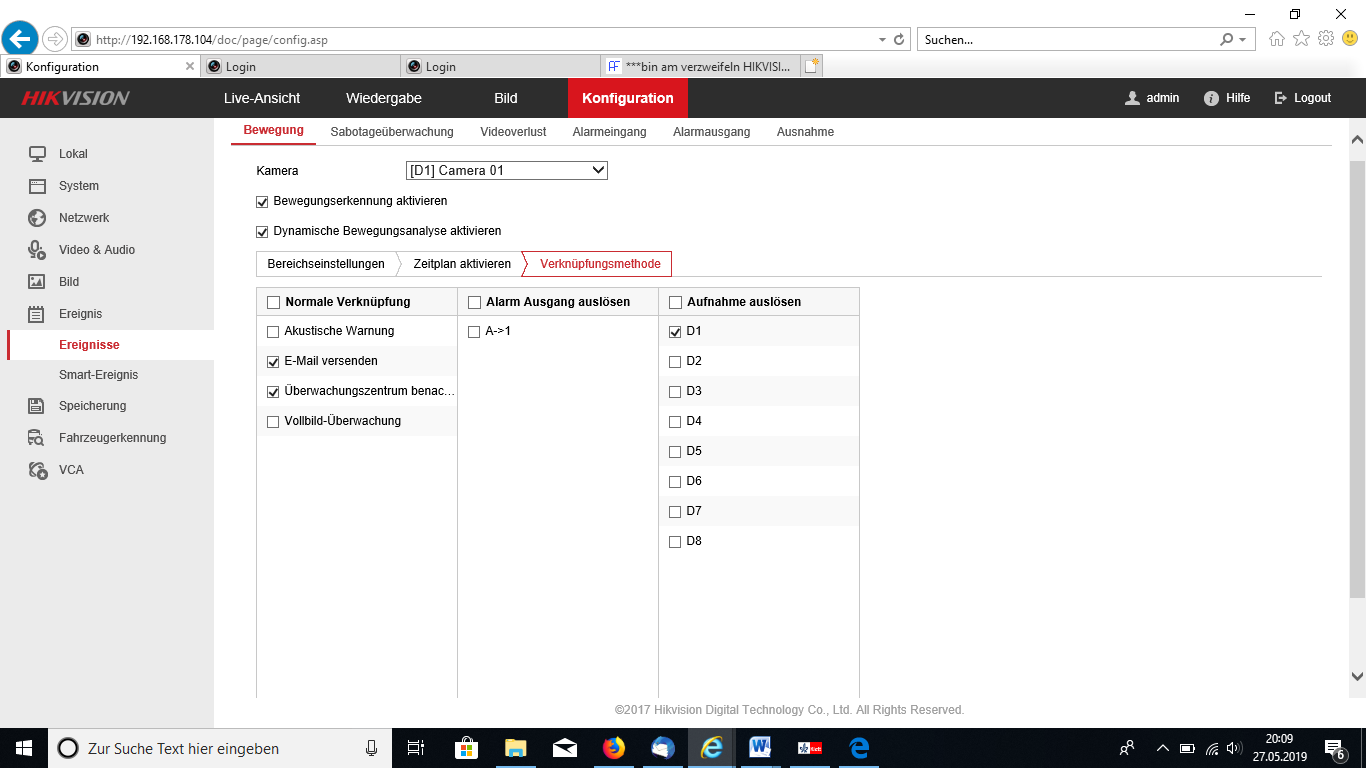Switch to the Sabotageüberwachung tab
The image size is (1366, 768).
(x=392, y=132)
